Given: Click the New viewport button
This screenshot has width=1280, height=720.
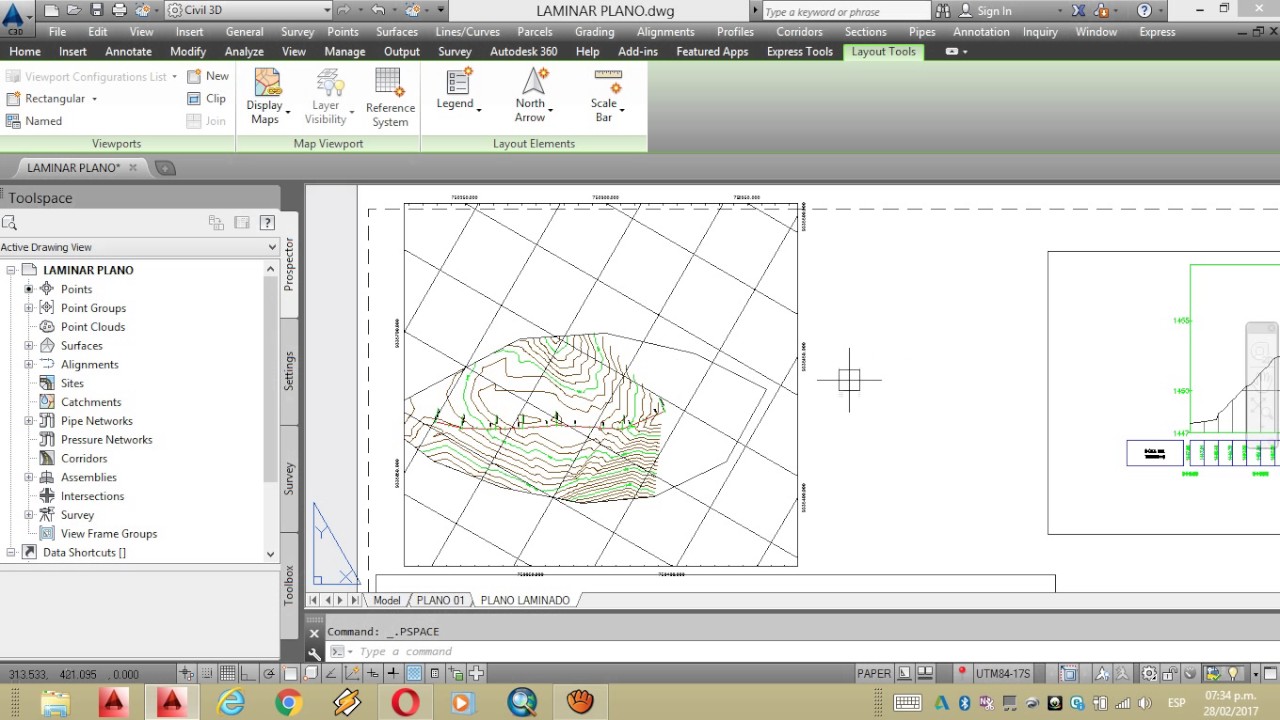Looking at the screenshot, I should coord(208,76).
